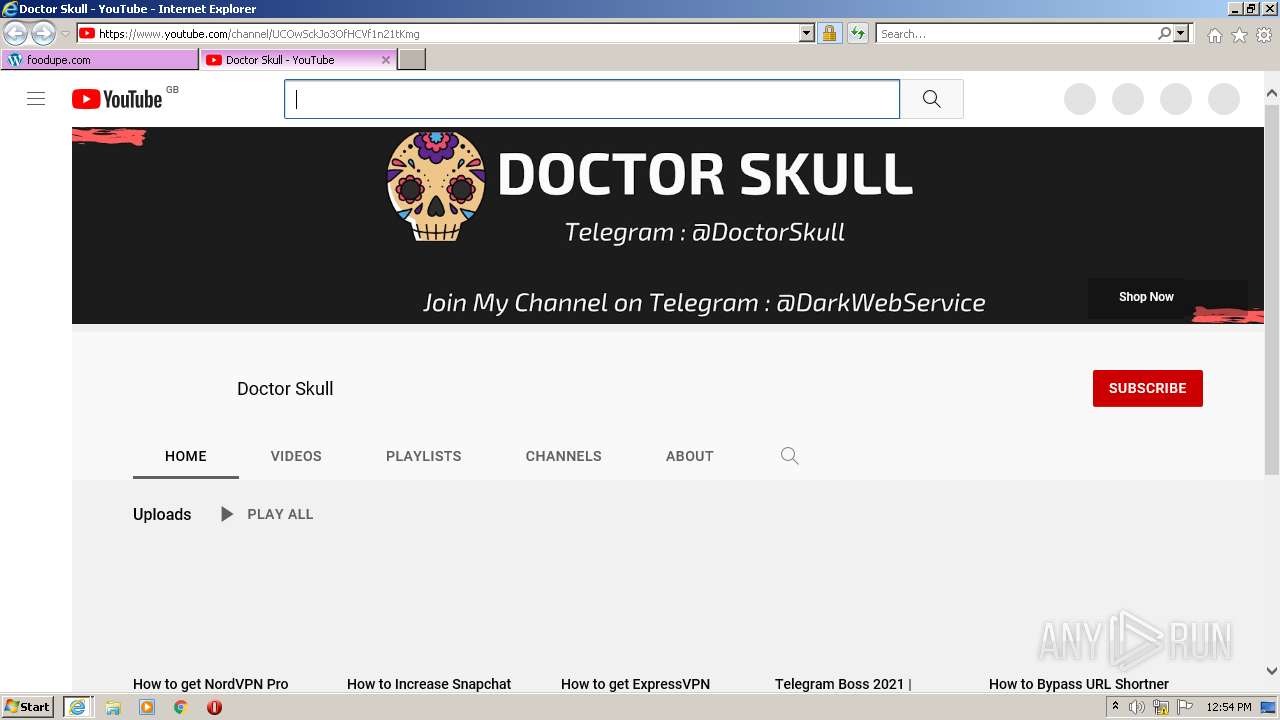Open the Opera taskbar icon
The height and width of the screenshot is (720, 1280).
(214, 707)
